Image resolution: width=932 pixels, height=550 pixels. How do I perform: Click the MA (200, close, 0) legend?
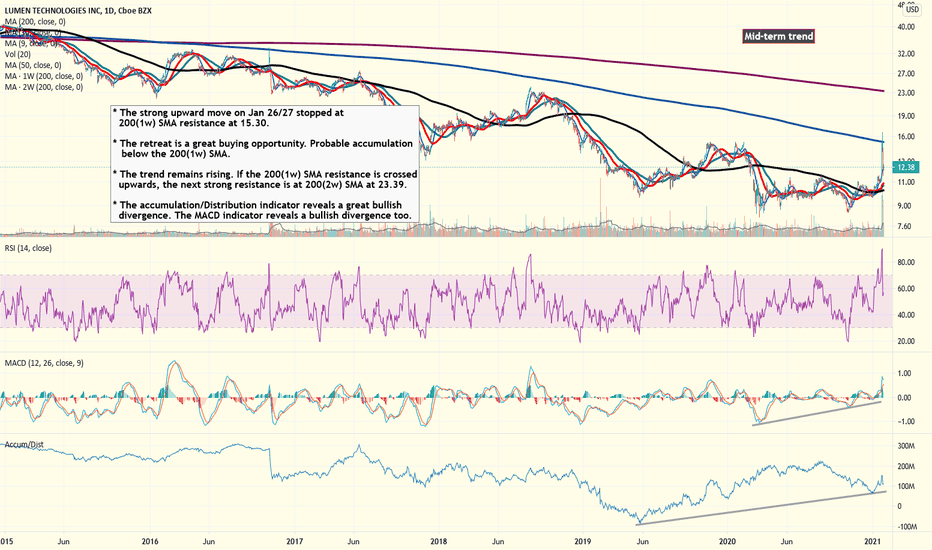coord(35,21)
